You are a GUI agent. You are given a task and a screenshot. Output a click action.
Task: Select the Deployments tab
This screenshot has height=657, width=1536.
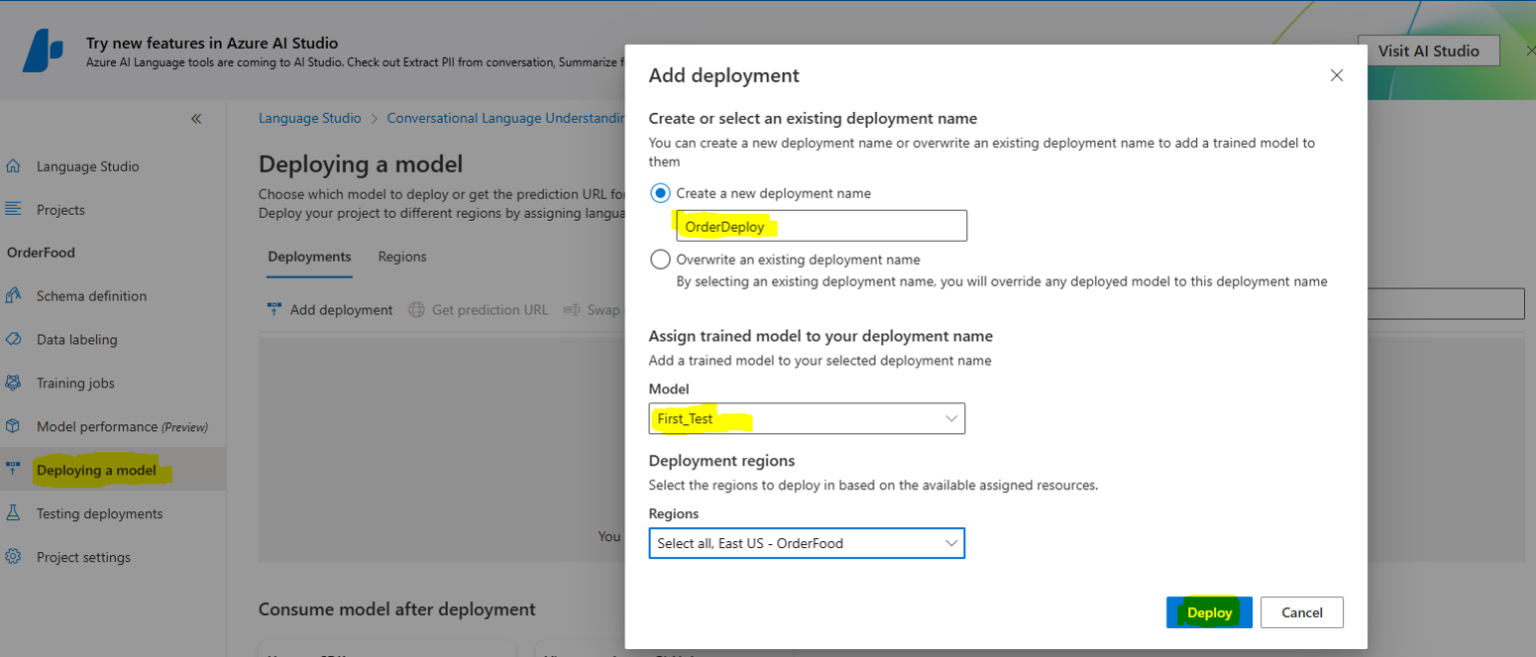(309, 256)
